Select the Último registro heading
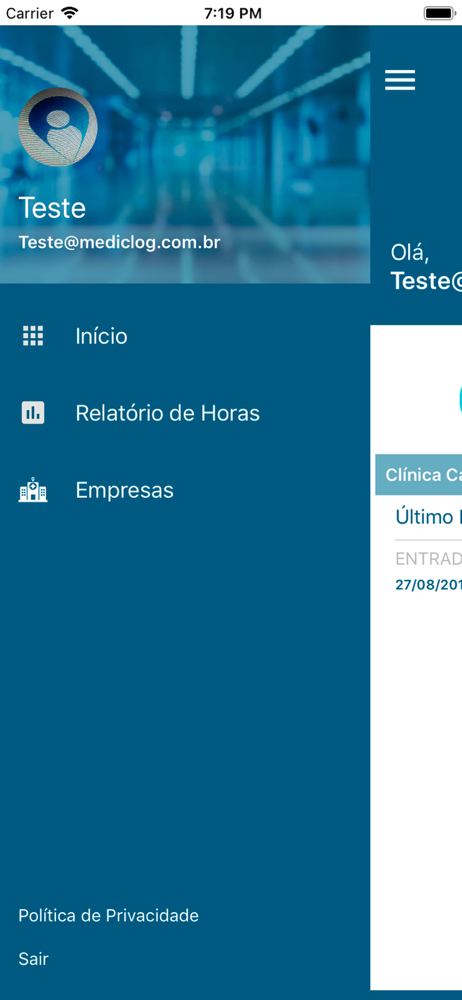This screenshot has width=462, height=1000. [x=429, y=516]
